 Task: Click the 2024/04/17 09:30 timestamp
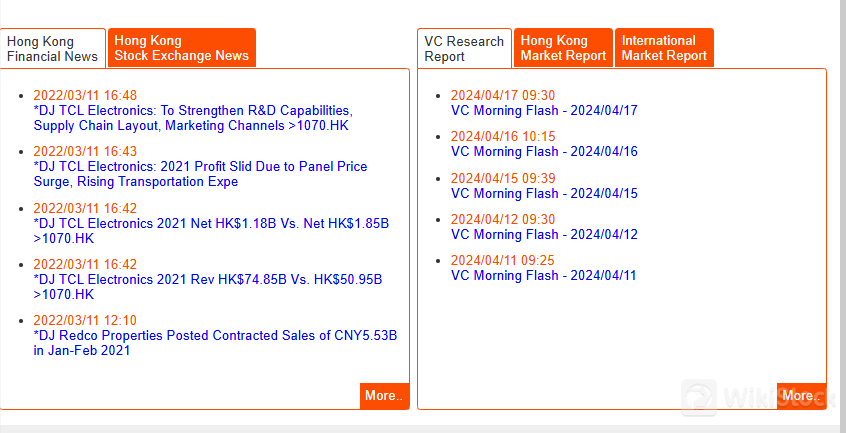(503, 95)
